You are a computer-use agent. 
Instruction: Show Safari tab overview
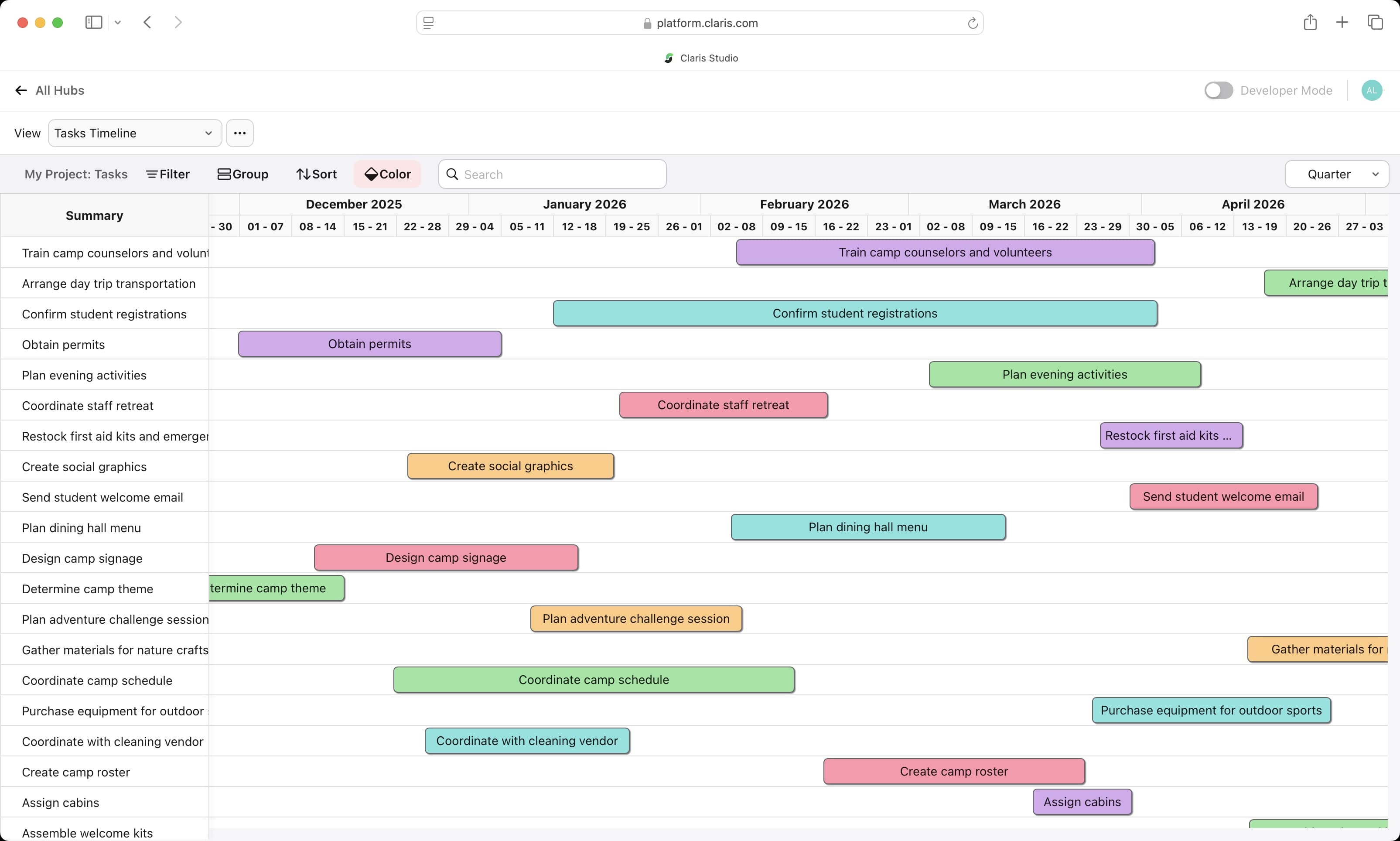click(x=1375, y=23)
